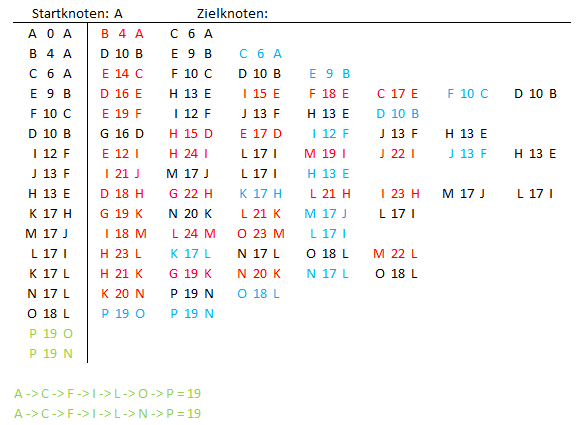Screen dimensions: 584x425
Task: Select the blue 'K 17 H' entry
Action: pos(260,194)
